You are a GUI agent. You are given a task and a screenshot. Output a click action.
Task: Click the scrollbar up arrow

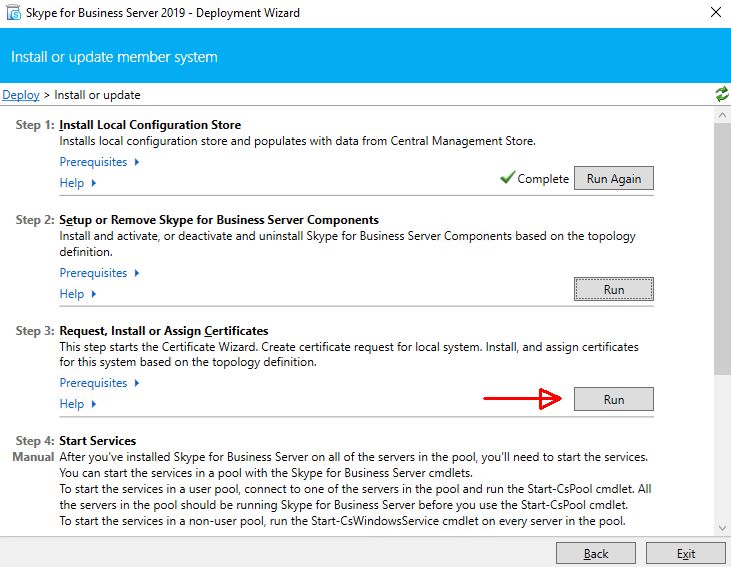(x=722, y=115)
